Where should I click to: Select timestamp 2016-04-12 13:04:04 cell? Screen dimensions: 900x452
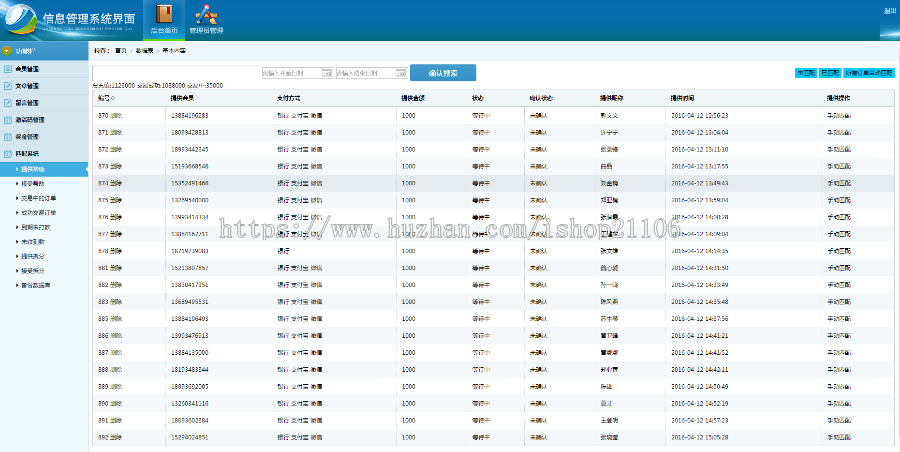tap(700, 133)
